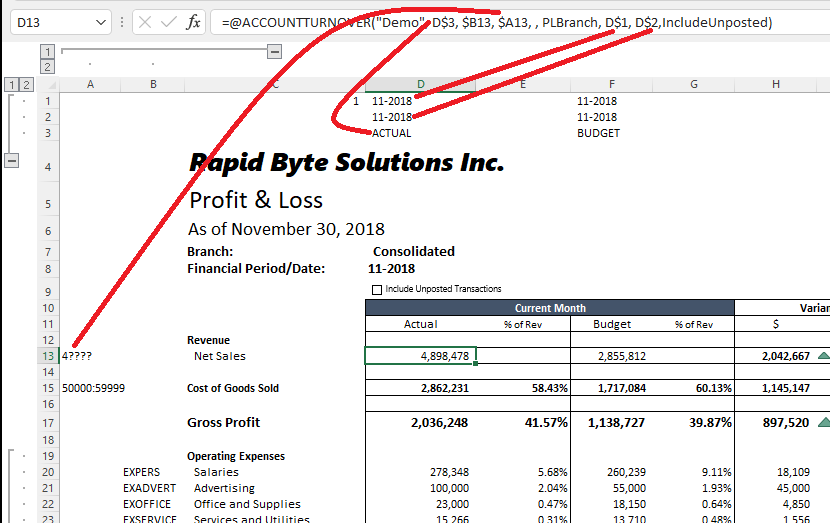830x524 pixels.
Task: Click Office and Supplies row label
Action: [247, 504]
